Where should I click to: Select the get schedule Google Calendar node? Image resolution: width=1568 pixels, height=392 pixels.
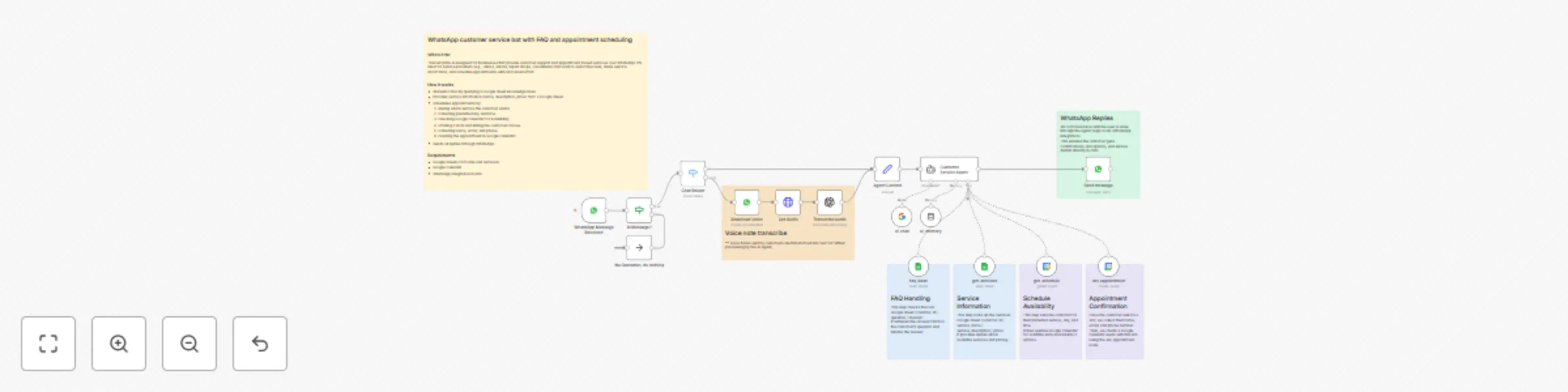coord(1046,266)
